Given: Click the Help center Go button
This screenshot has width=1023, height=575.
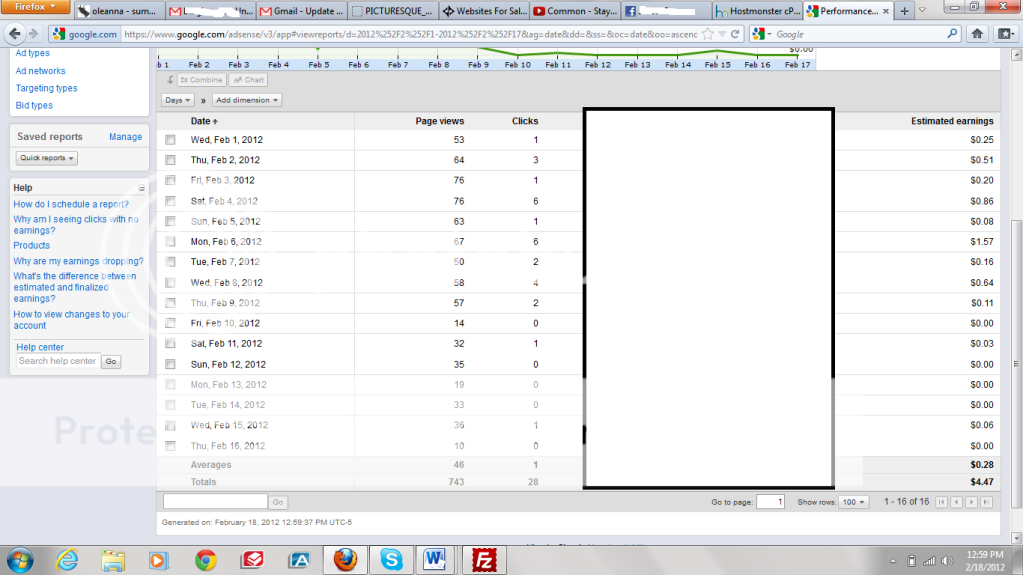Looking at the screenshot, I should click(112, 361).
